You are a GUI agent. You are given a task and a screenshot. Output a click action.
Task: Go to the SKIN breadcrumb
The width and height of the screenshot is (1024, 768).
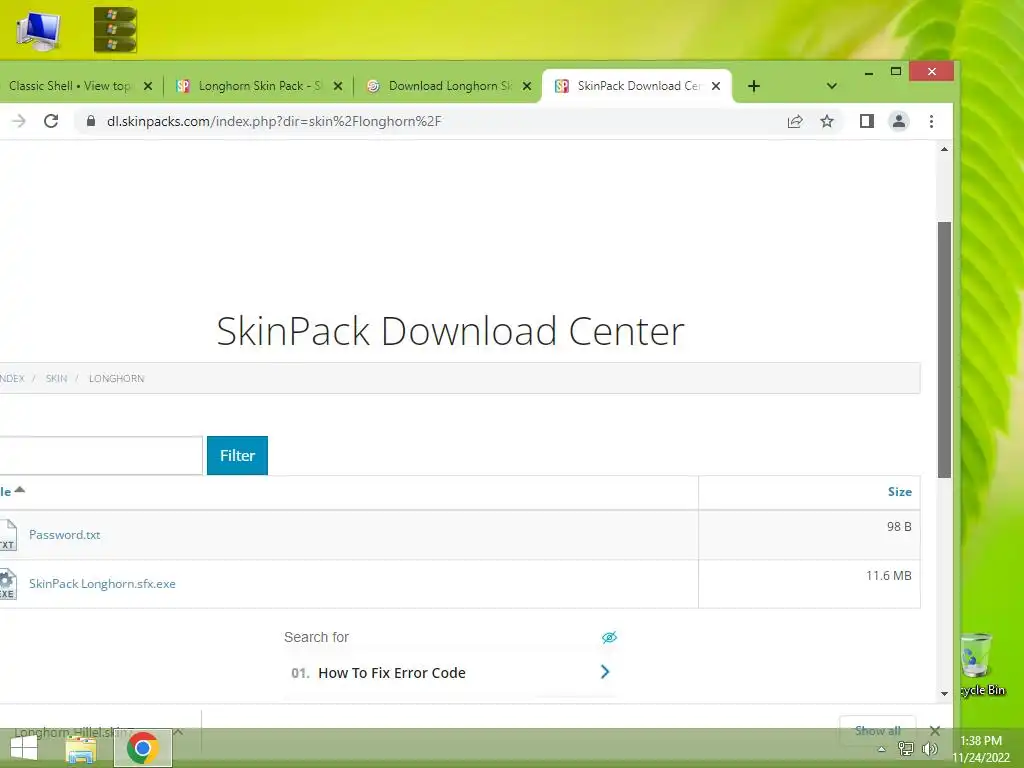56,379
